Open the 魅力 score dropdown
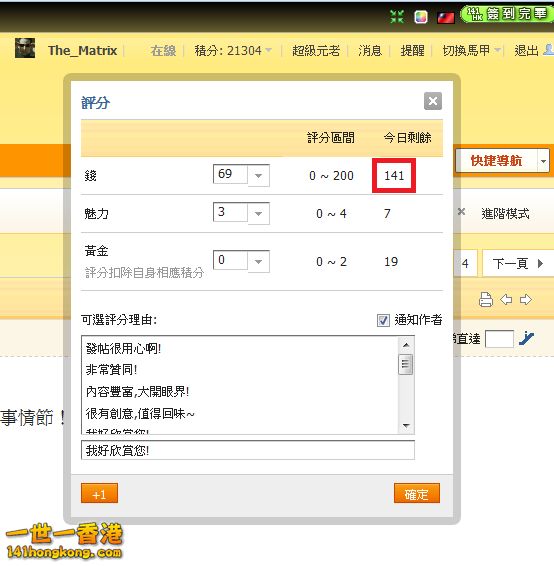Viewport: 554px width, 566px height. (258, 213)
